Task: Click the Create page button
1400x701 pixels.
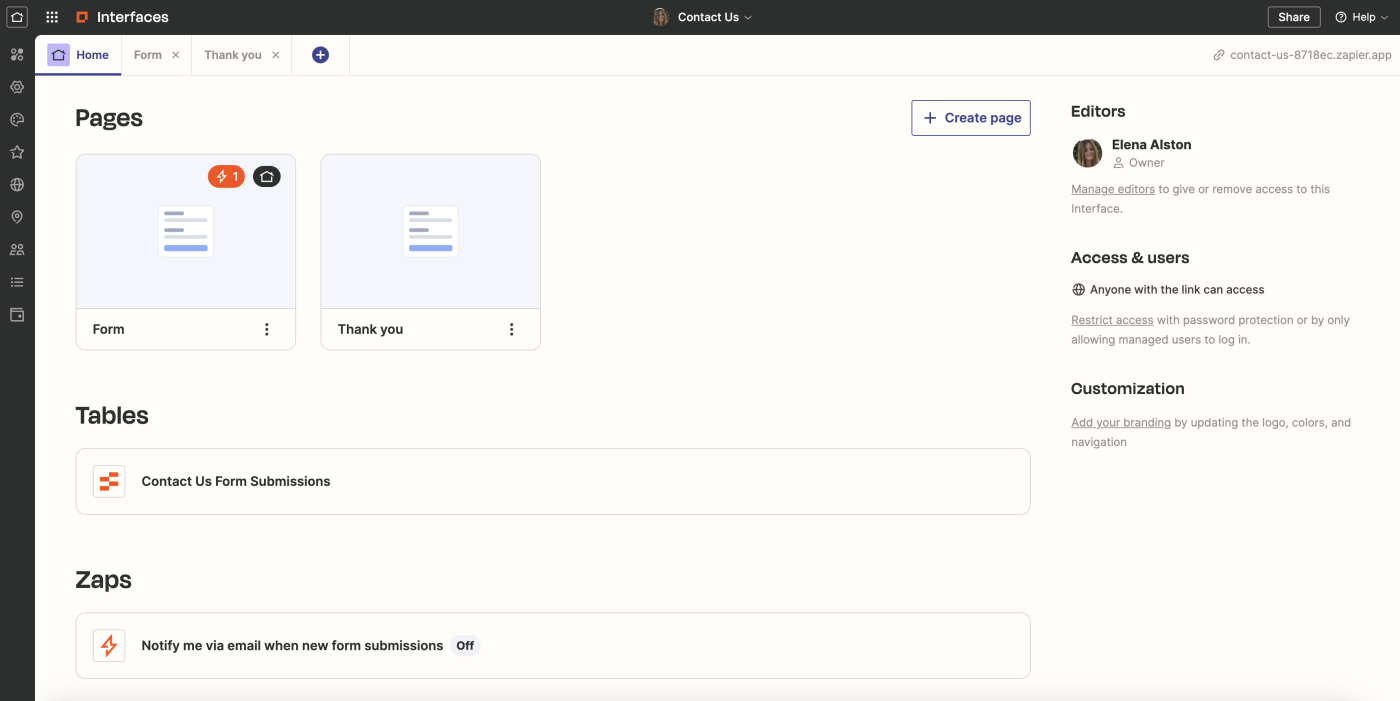Action: point(971,118)
